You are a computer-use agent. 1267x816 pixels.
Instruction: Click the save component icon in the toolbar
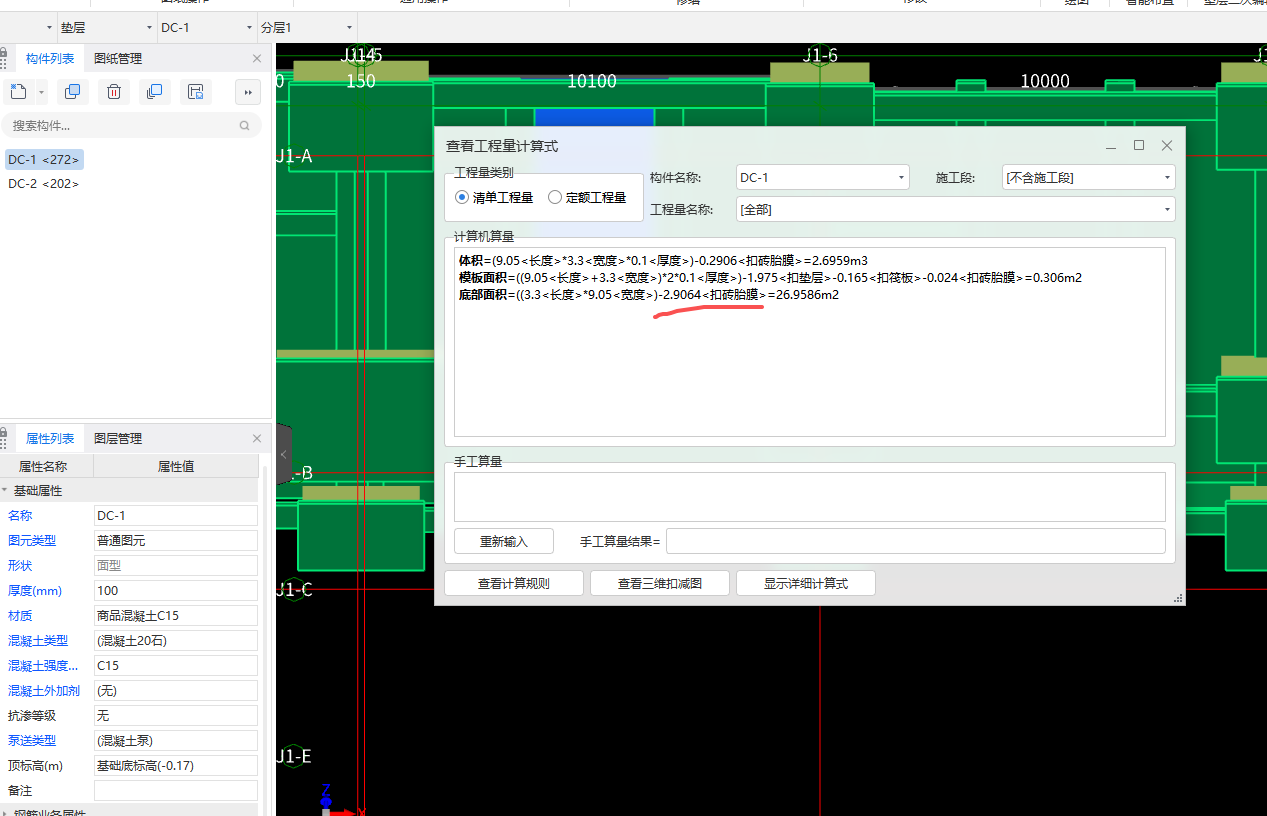(x=195, y=91)
